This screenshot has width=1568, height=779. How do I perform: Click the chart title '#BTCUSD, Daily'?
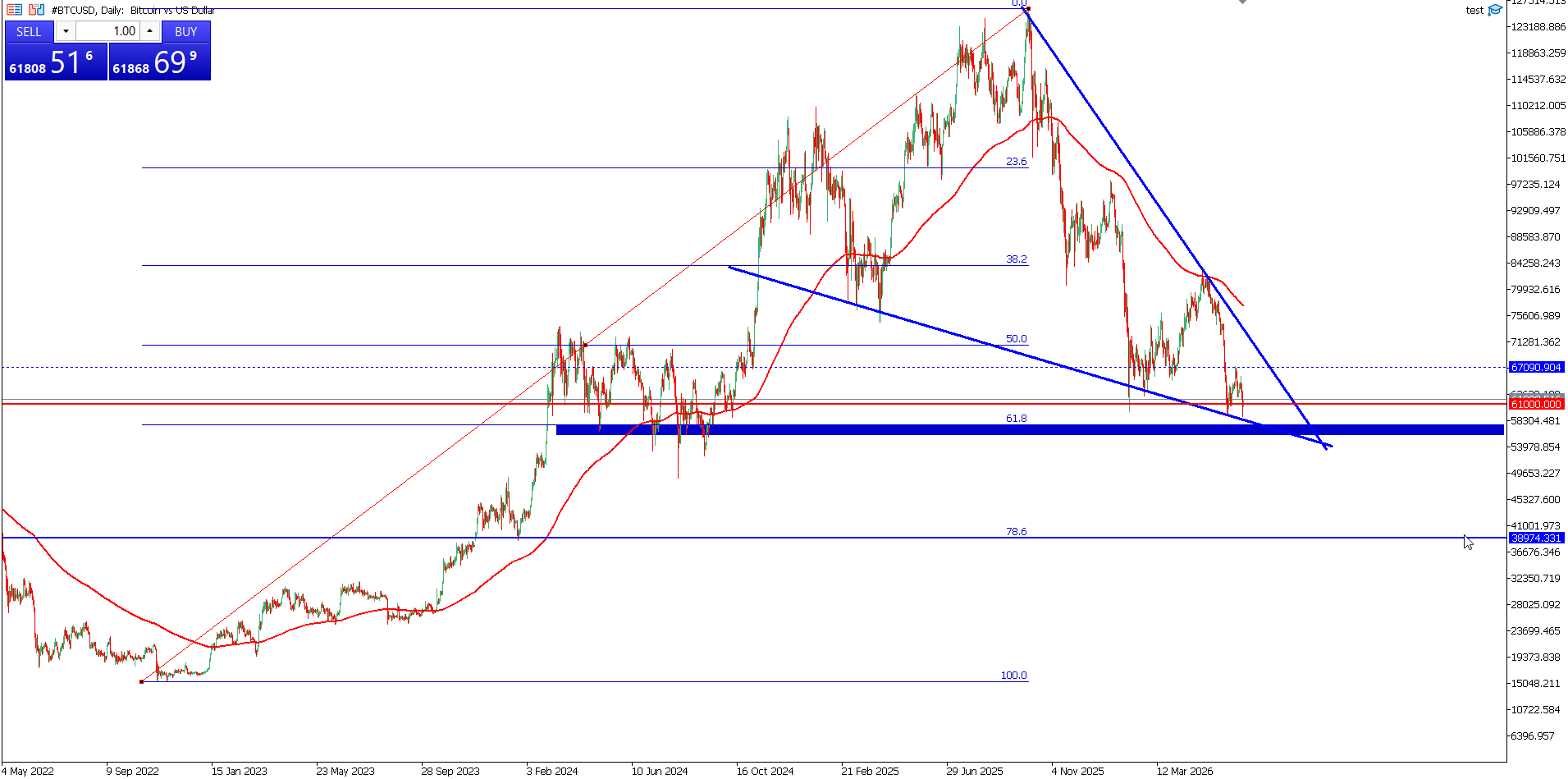(87, 10)
